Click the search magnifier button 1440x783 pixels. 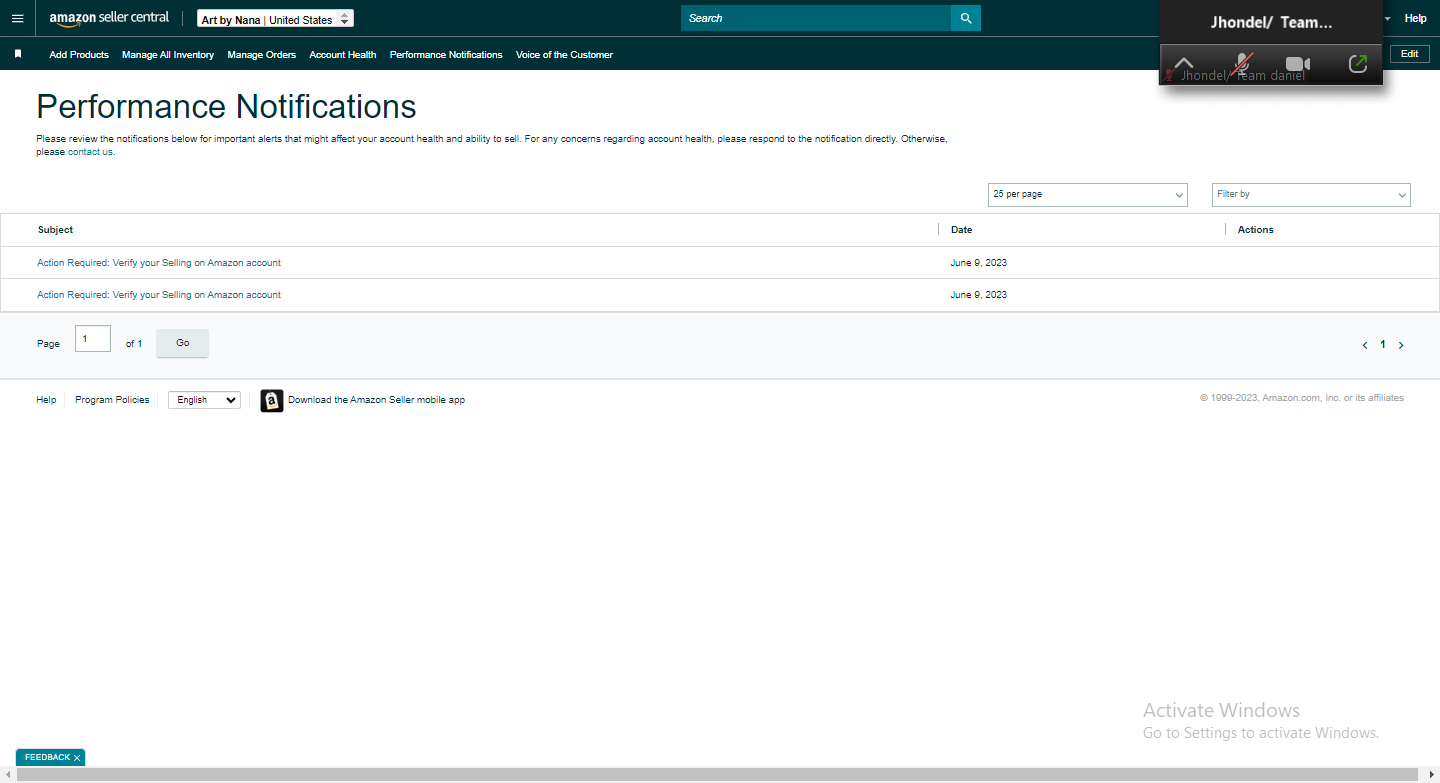click(966, 18)
